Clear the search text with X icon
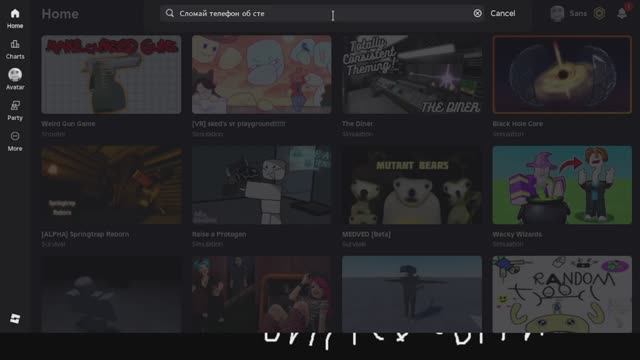 (x=477, y=13)
